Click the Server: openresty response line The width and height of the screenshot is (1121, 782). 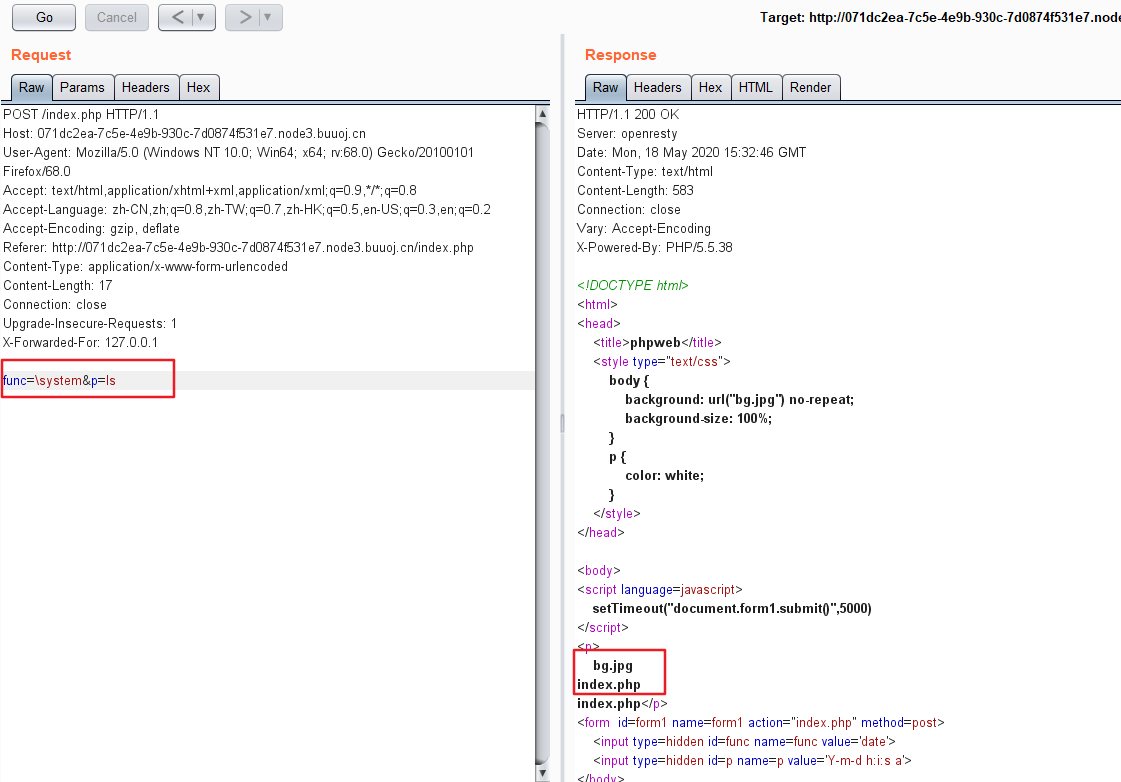[627, 134]
